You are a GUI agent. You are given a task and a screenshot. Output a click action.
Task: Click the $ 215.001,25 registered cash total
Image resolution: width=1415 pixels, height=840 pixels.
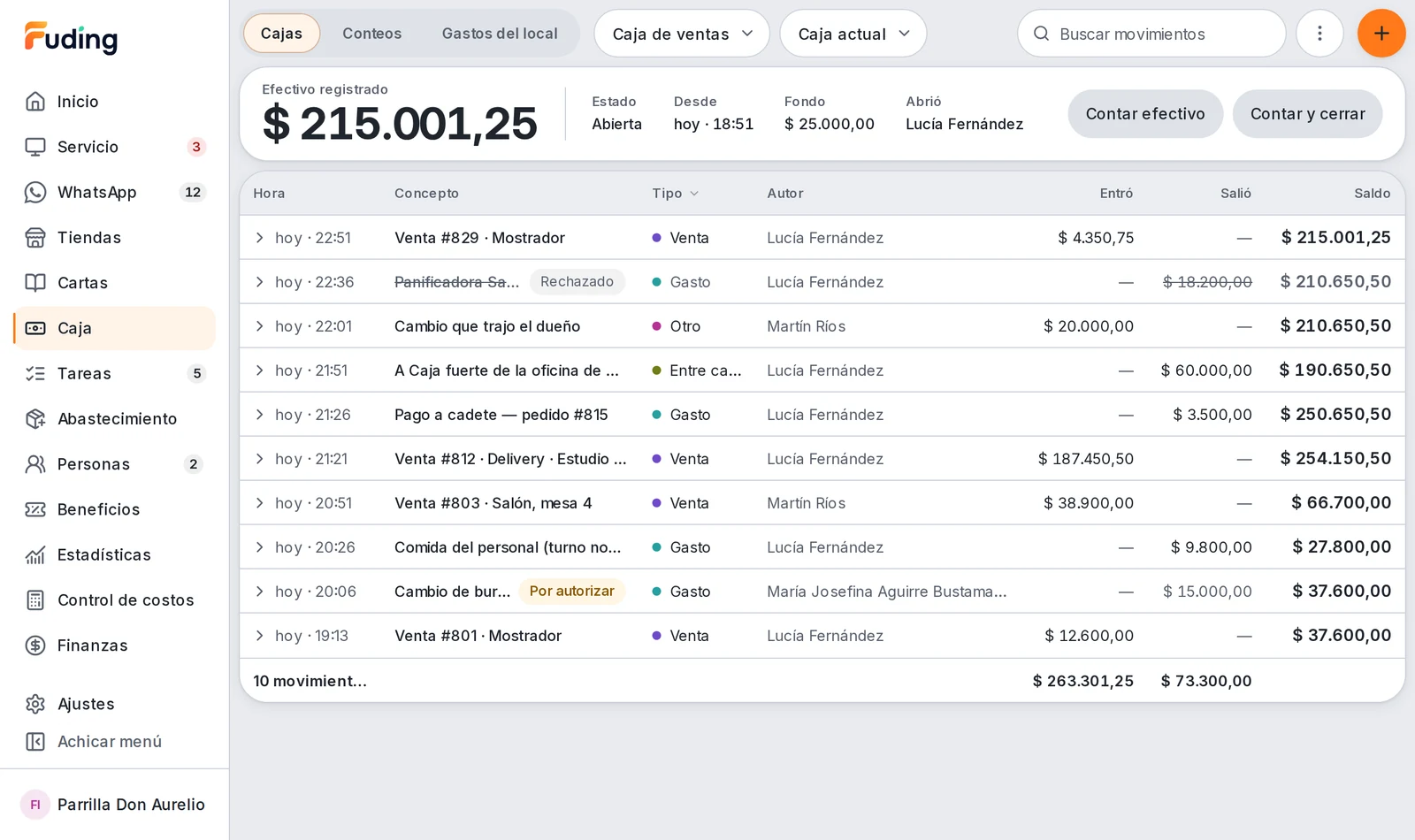pos(400,123)
